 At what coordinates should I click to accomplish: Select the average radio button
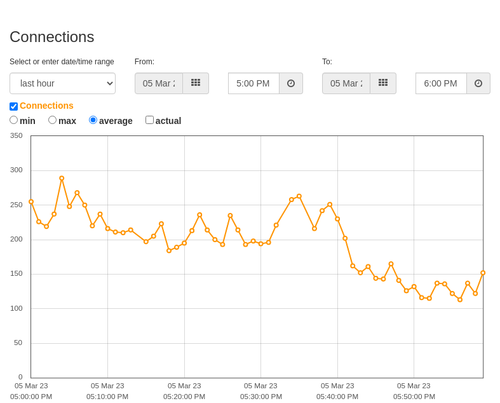[93, 120]
